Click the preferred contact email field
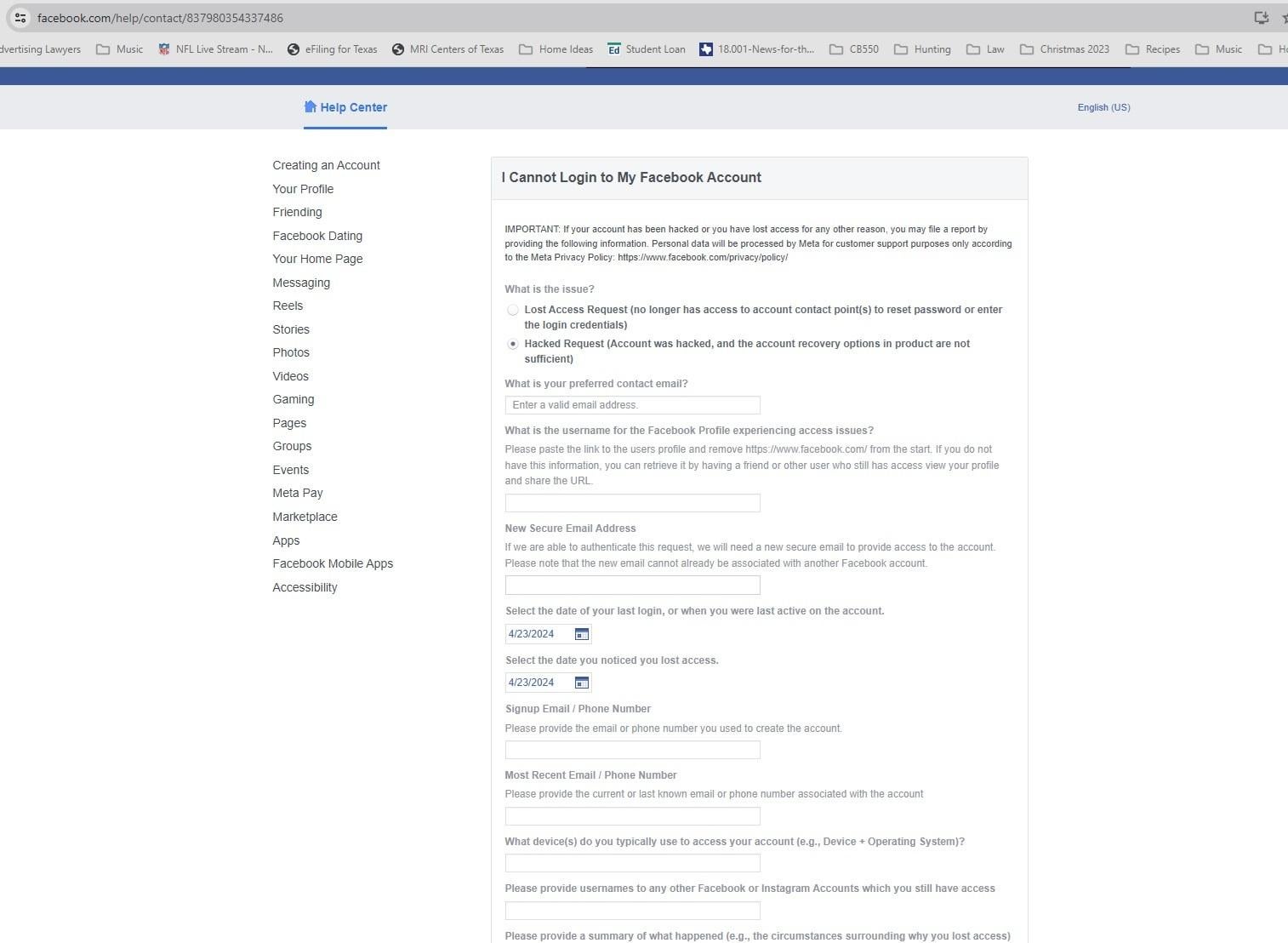Screen dimensions: 1288x943 pyautogui.click(x=632, y=405)
